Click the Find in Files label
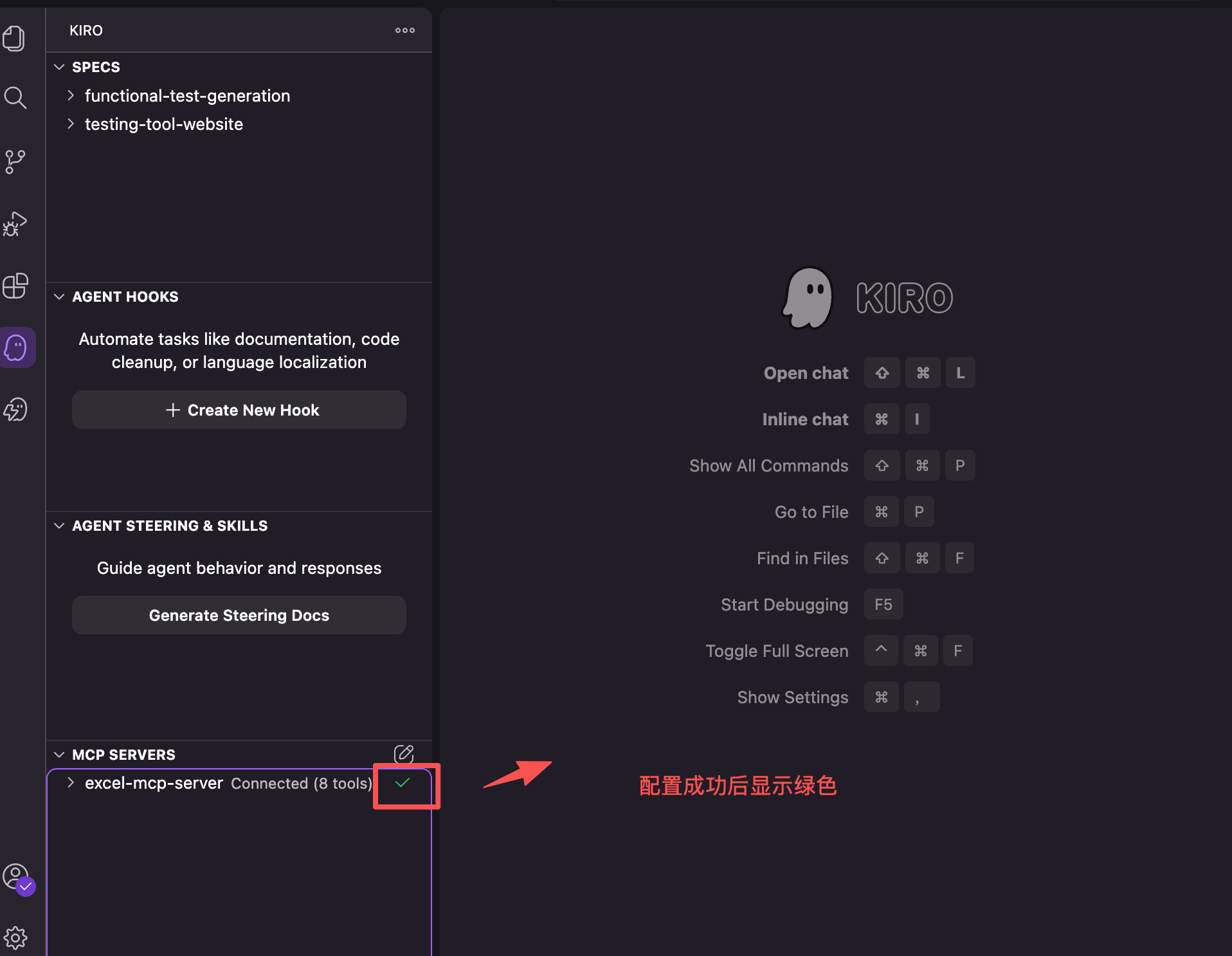Image resolution: width=1232 pixels, height=956 pixels. pos(802,558)
